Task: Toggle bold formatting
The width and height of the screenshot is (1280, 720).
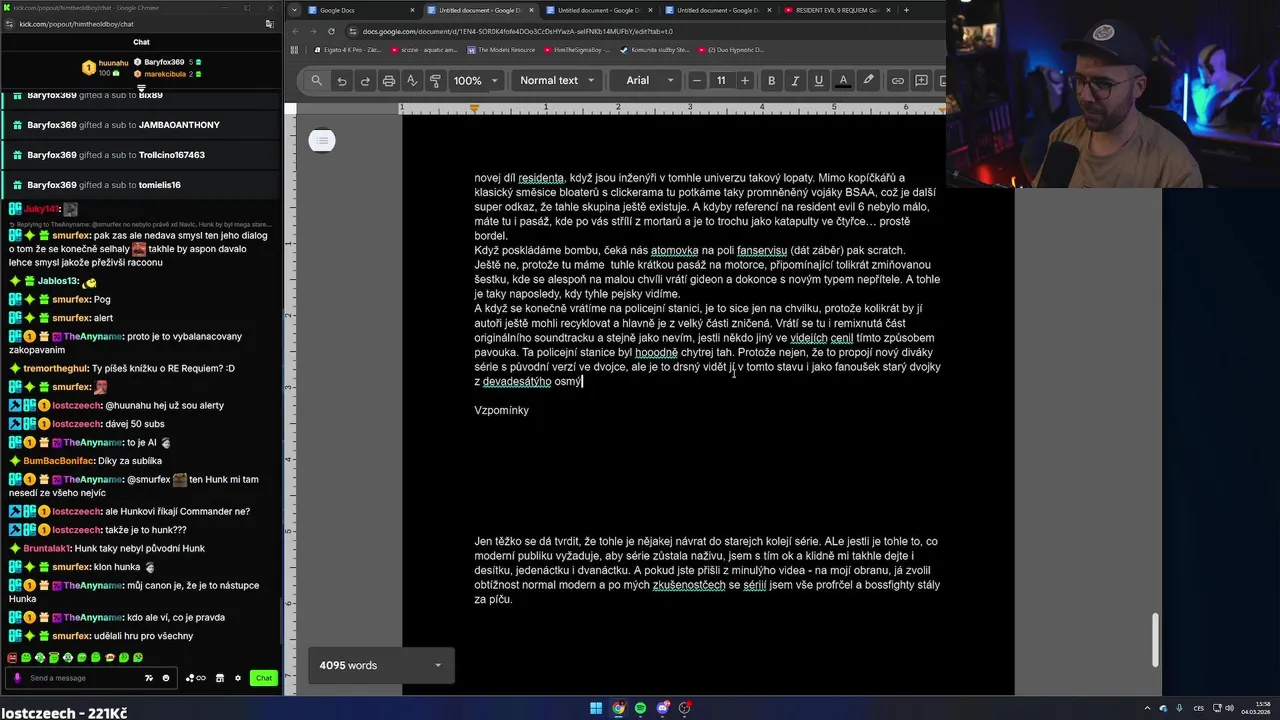Action: pos(771,81)
